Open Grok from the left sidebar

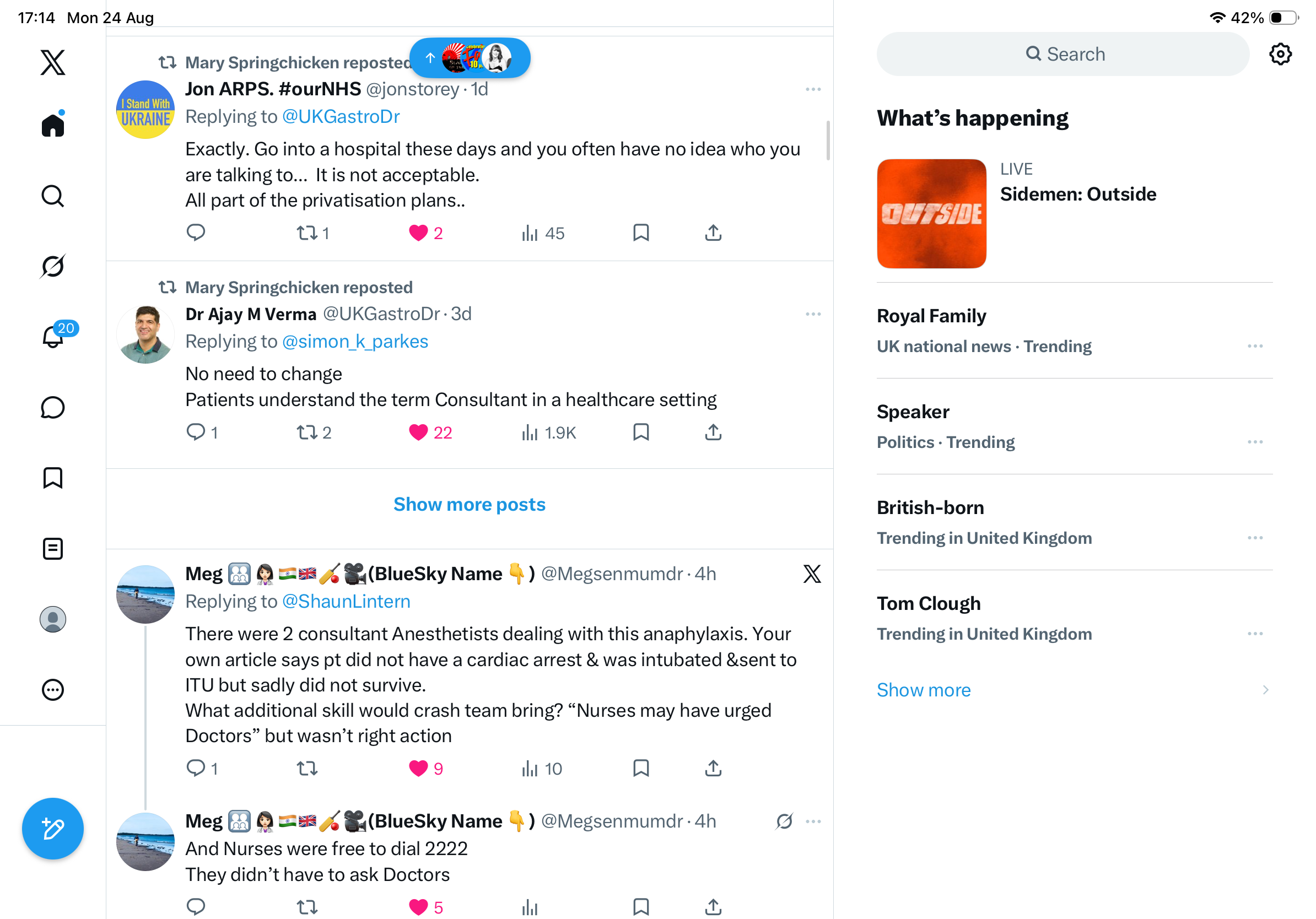click(x=53, y=267)
